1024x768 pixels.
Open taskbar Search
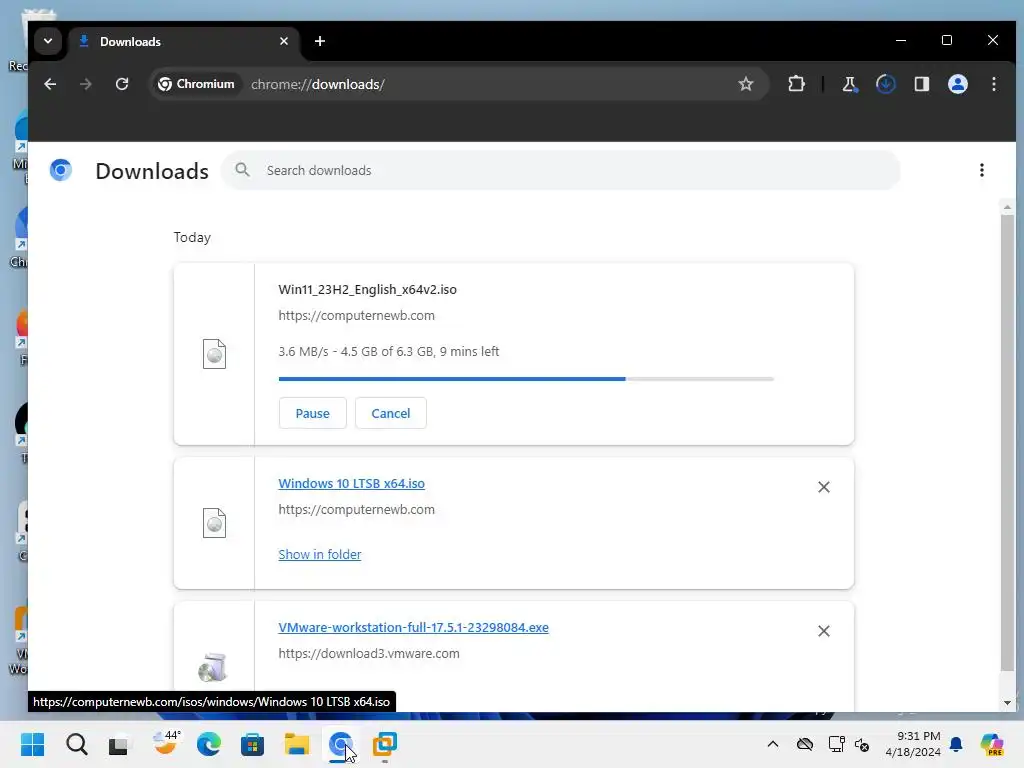click(76, 744)
